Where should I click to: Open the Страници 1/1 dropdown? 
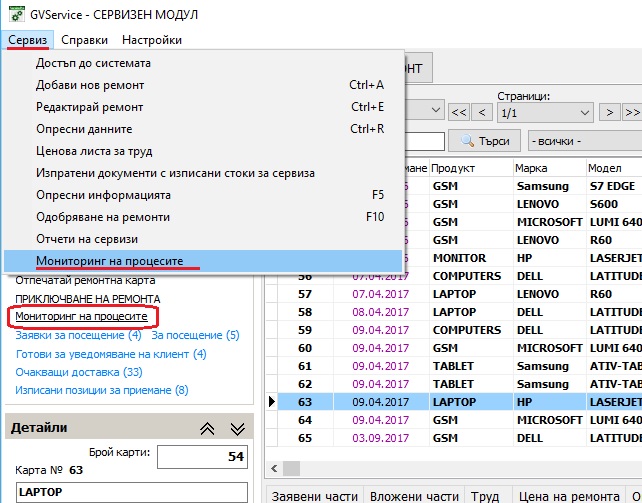(x=545, y=113)
